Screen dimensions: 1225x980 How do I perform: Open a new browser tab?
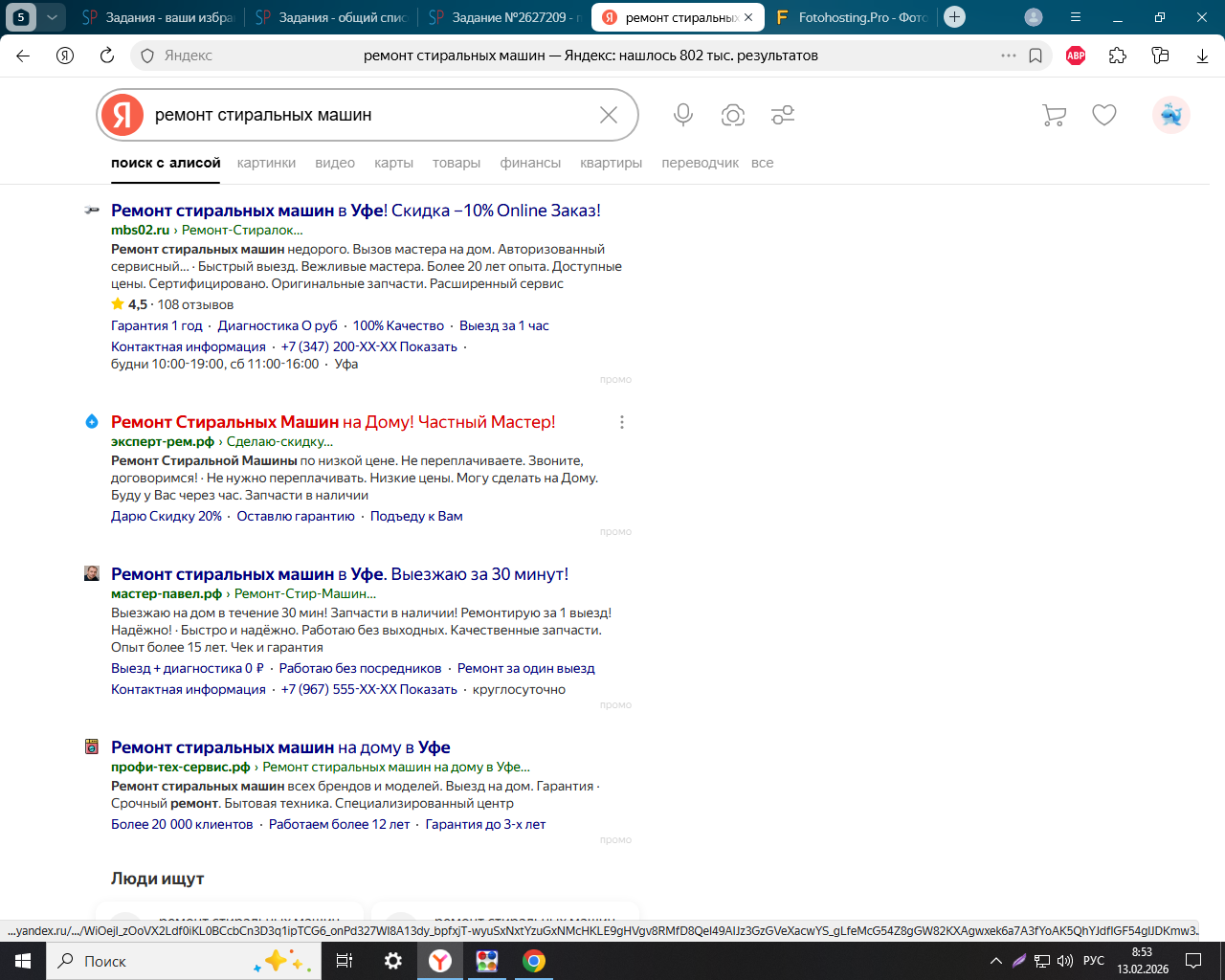(954, 17)
